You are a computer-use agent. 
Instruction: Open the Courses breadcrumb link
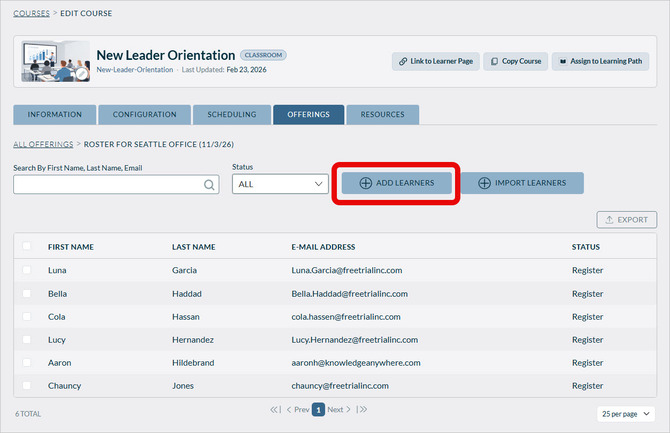(31, 13)
